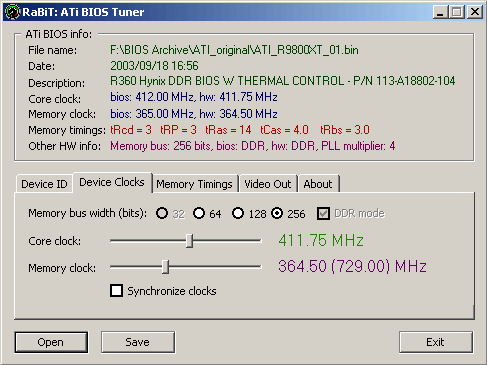Choose 128-bit memory bus width
This screenshot has height=365, width=487.
click(238, 213)
